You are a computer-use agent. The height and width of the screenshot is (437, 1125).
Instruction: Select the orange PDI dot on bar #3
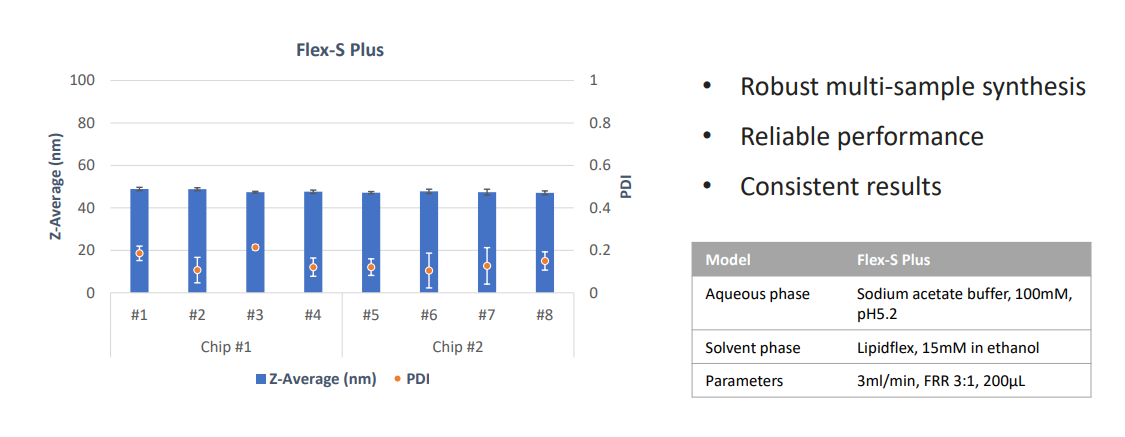point(255,247)
